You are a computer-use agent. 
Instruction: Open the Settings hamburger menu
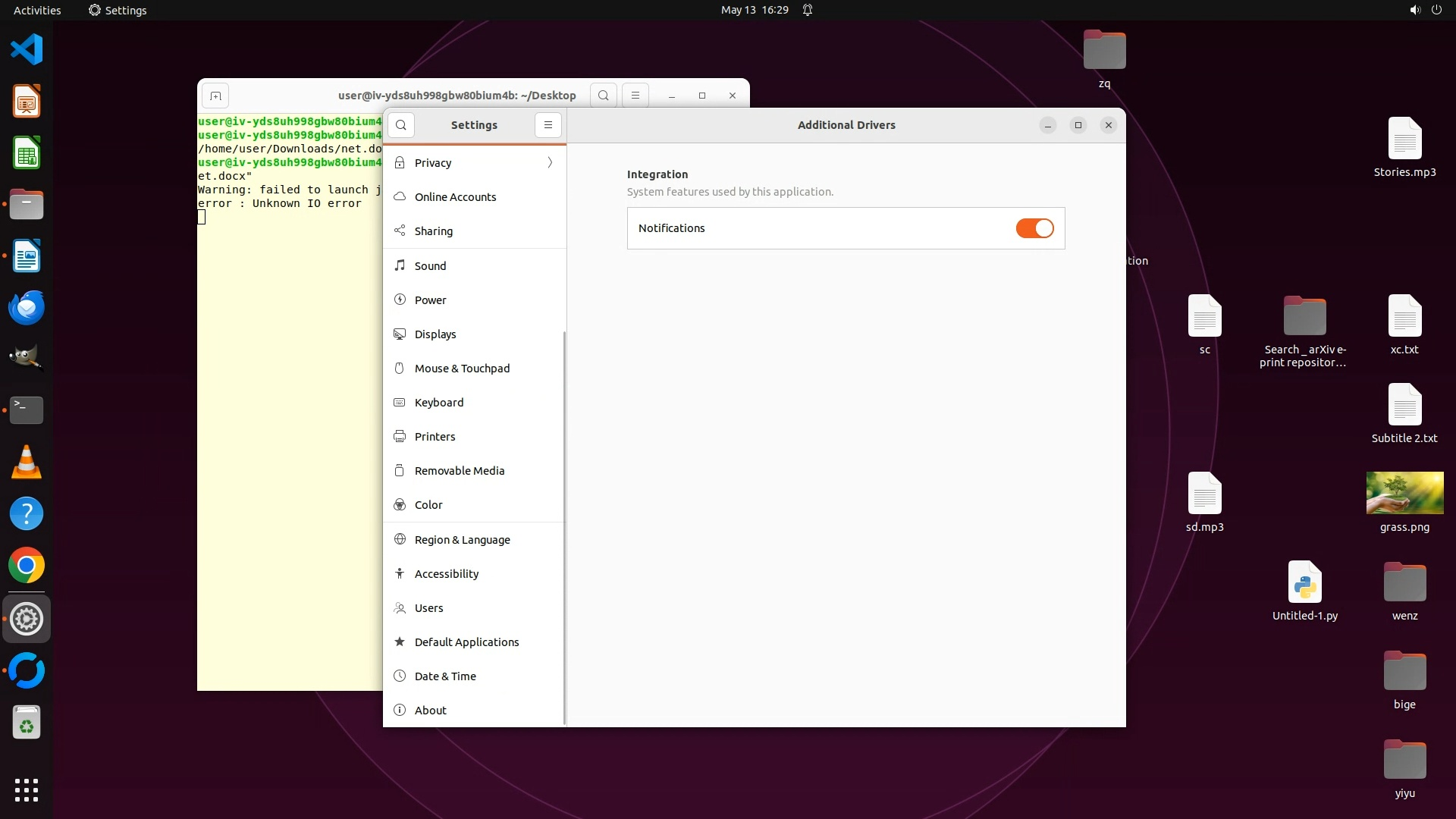pos(548,125)
